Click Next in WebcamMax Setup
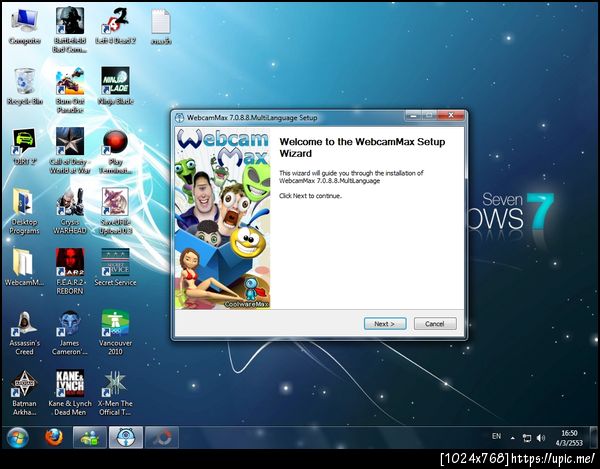Viewport: 600px width, 469px height. (385, 324)
